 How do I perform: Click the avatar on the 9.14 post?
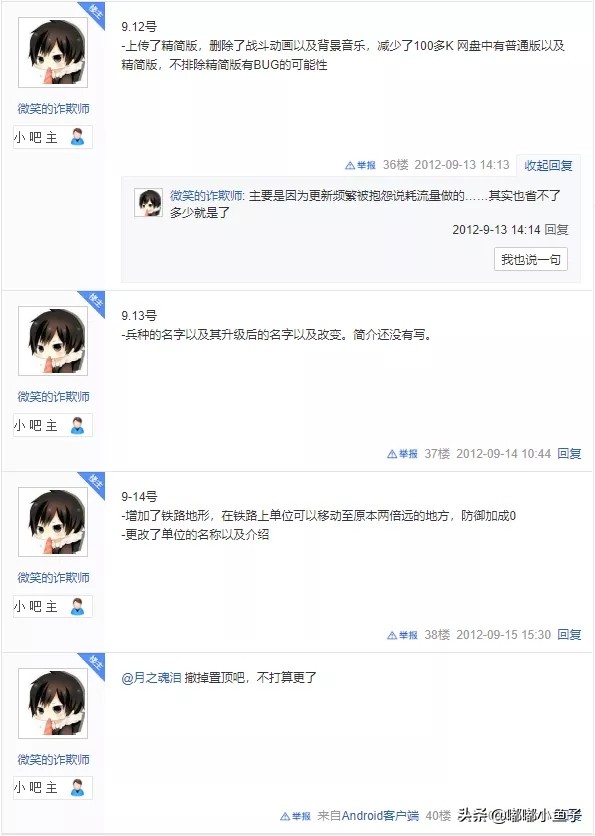pyautogui.click(x=52, y=520)
